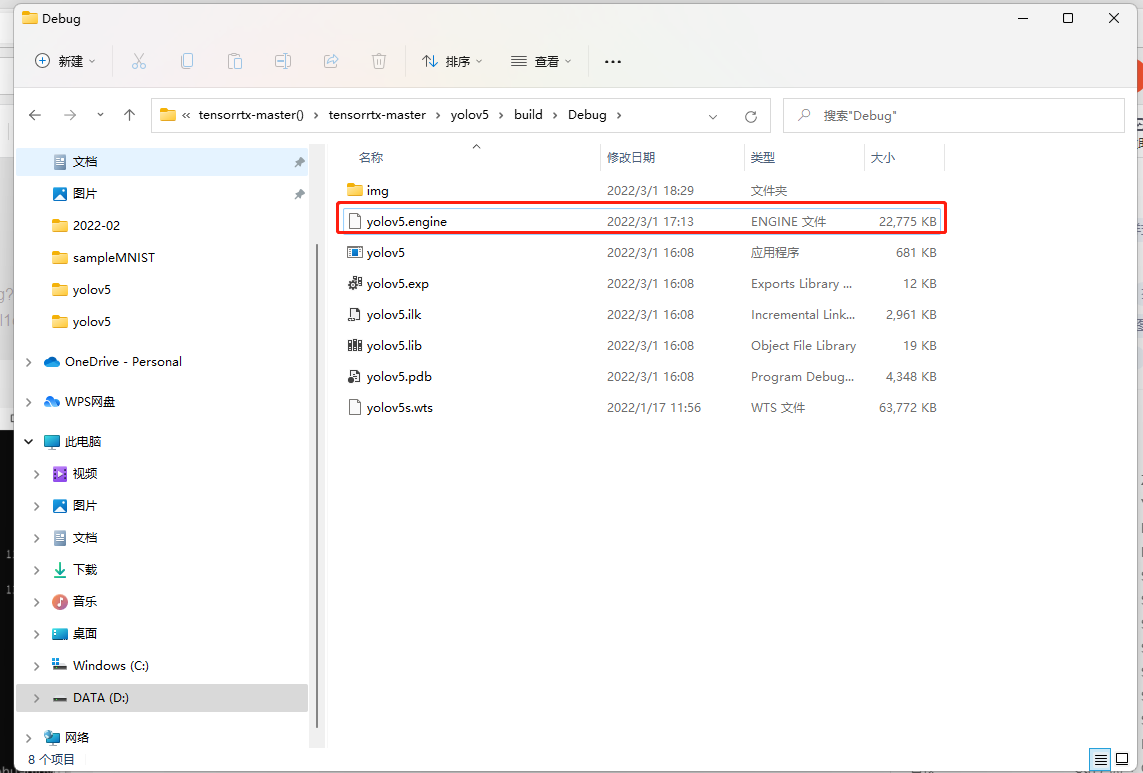This screenshot has height=773, width=1143.
Task: Switch to details view in status bar
Action: coord(1101,760)
